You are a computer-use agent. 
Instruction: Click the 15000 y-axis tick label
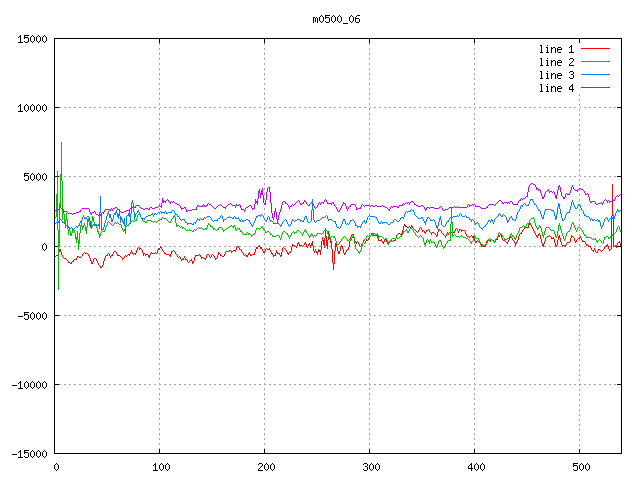coord(32,39)
